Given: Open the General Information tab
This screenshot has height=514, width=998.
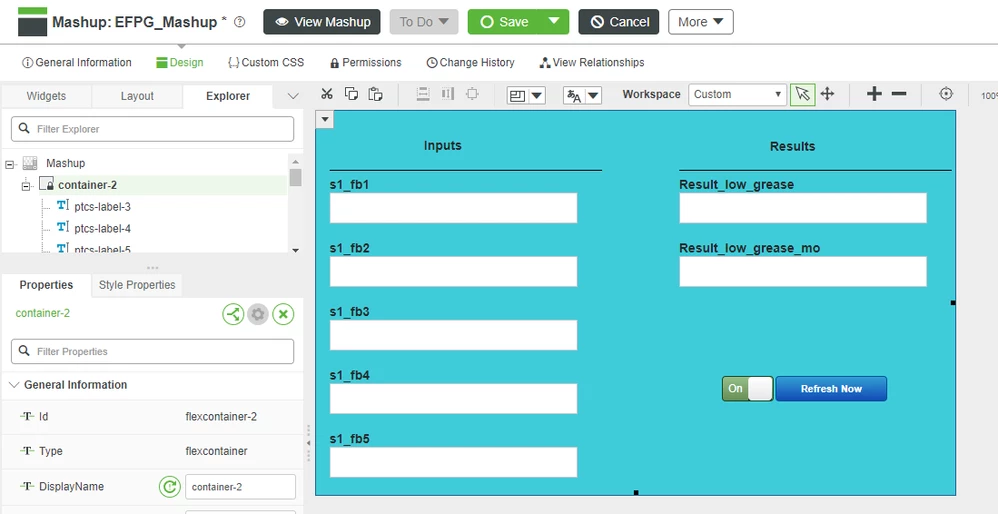Looking at the screenshot, I should click(76, 62).
